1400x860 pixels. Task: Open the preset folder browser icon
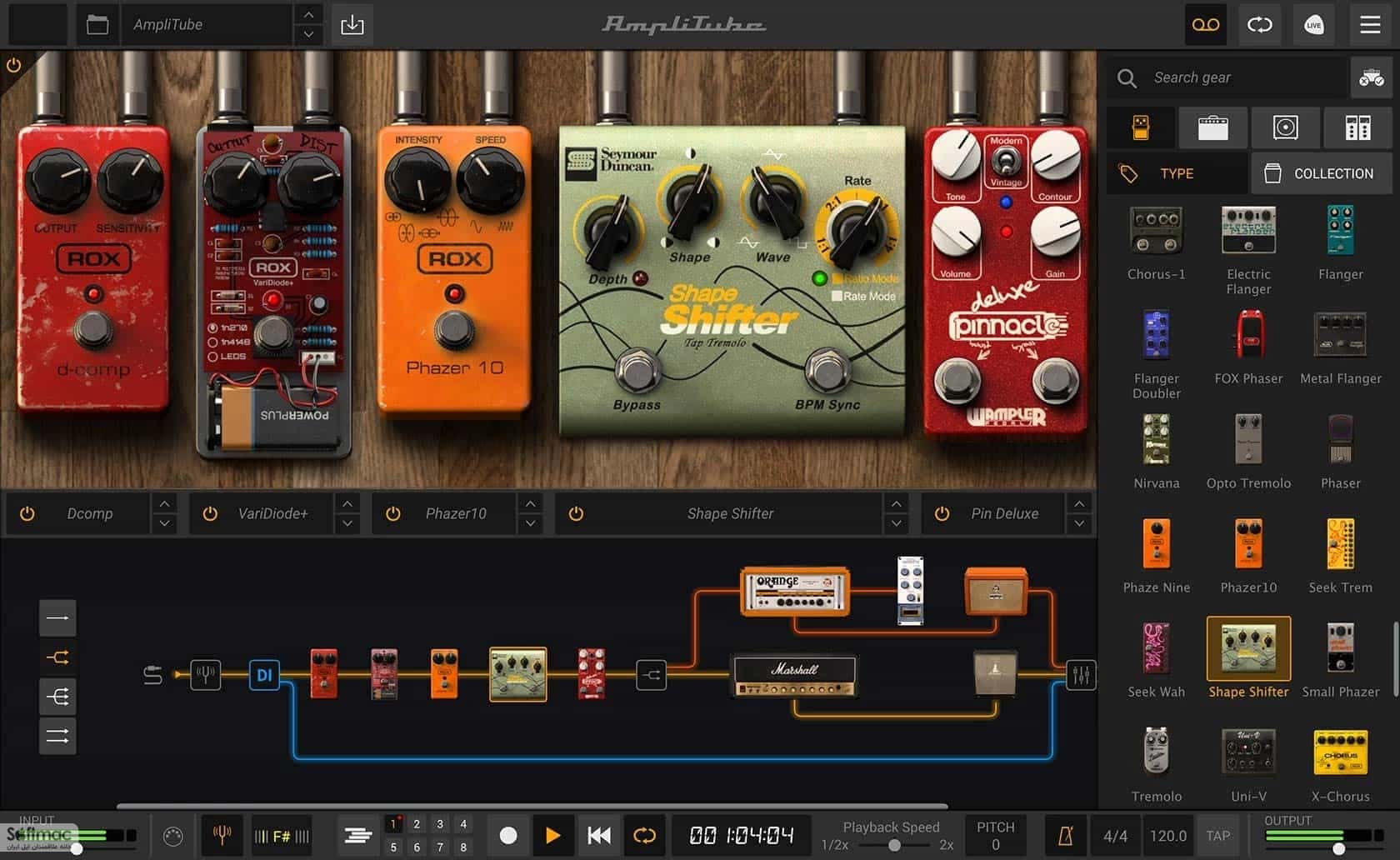point(97,24)
